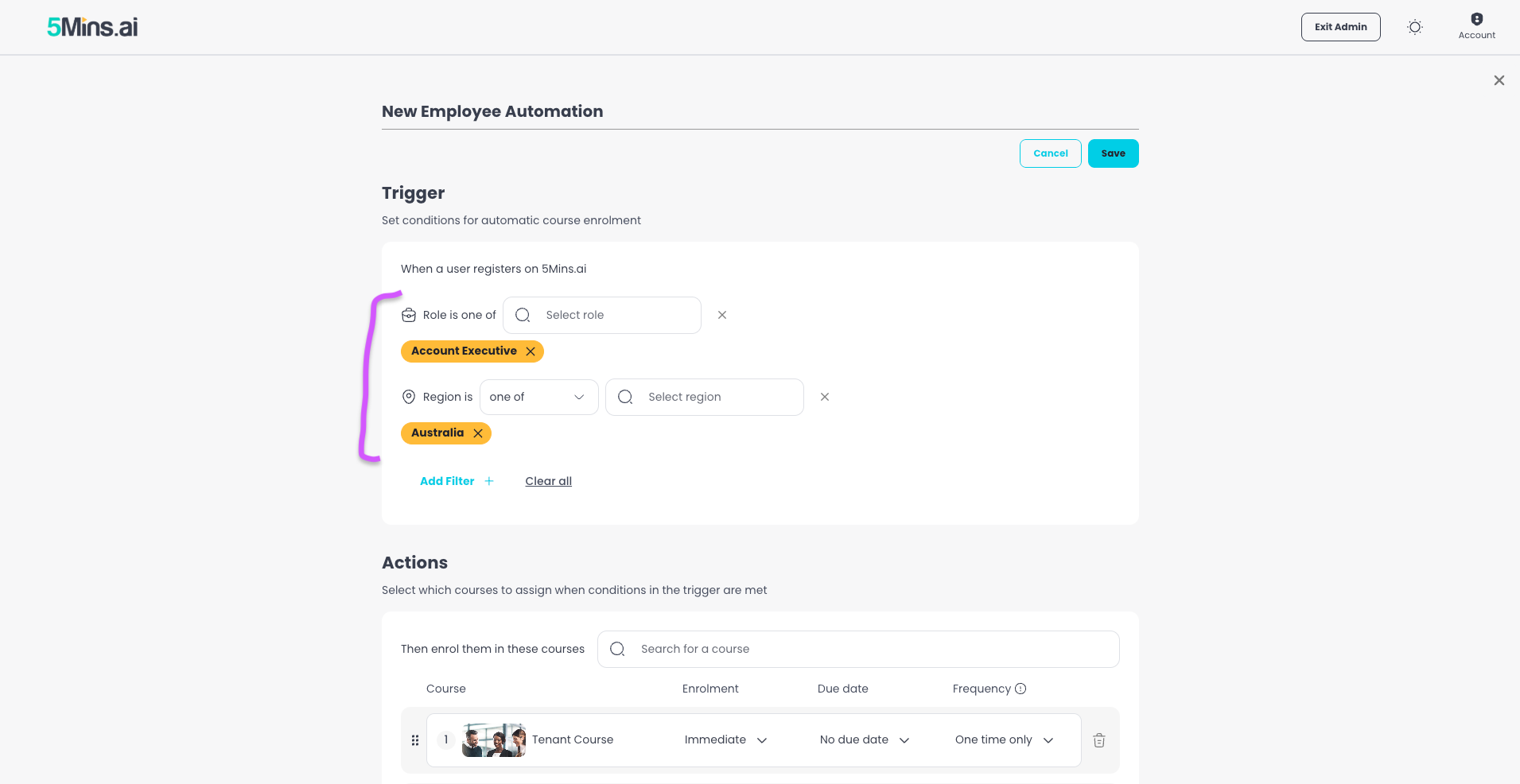
Task: Click the Exit Admin button
Action: (1341, 27)
